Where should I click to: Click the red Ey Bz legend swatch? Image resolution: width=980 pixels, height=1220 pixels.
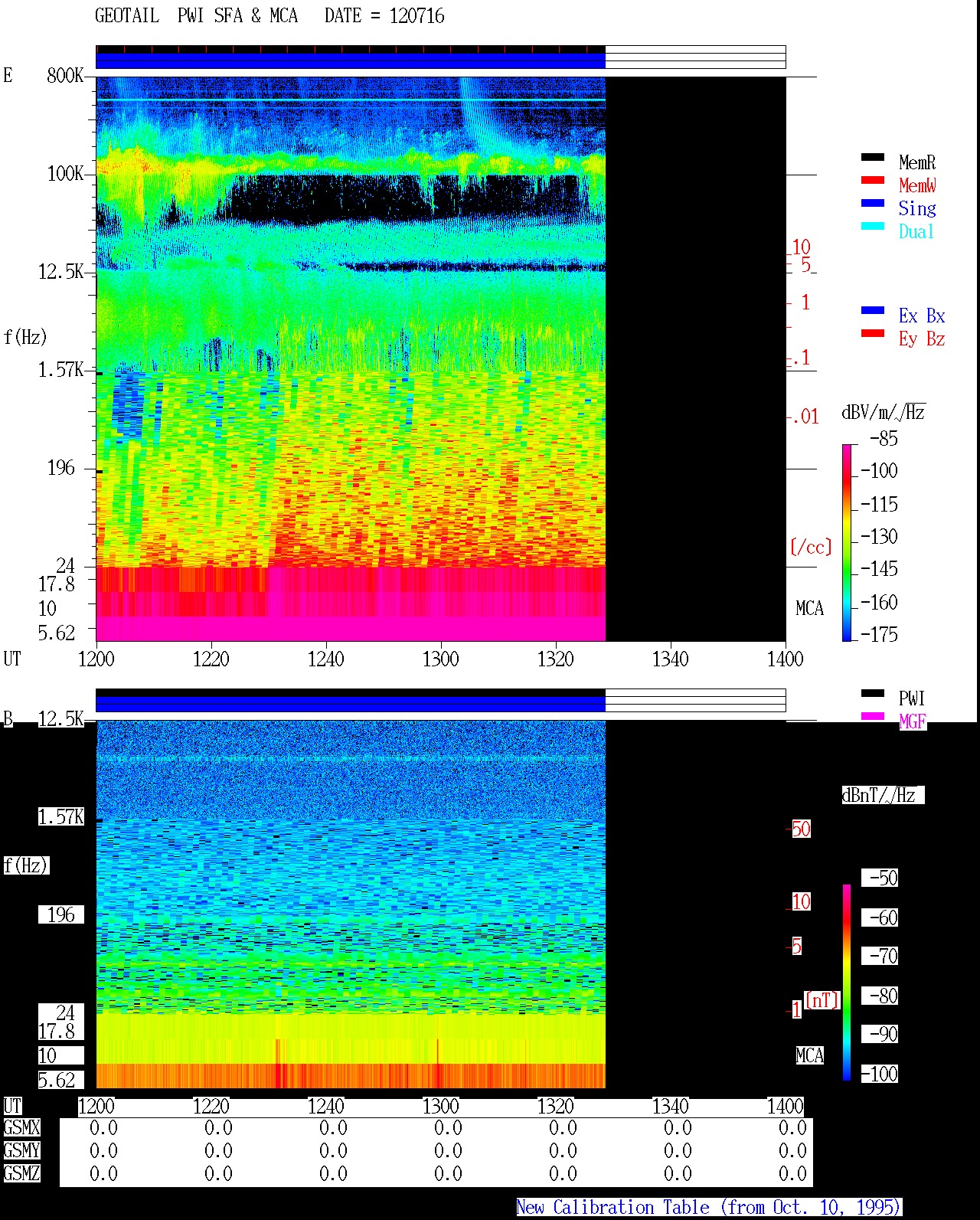click(x=873, y=334)
